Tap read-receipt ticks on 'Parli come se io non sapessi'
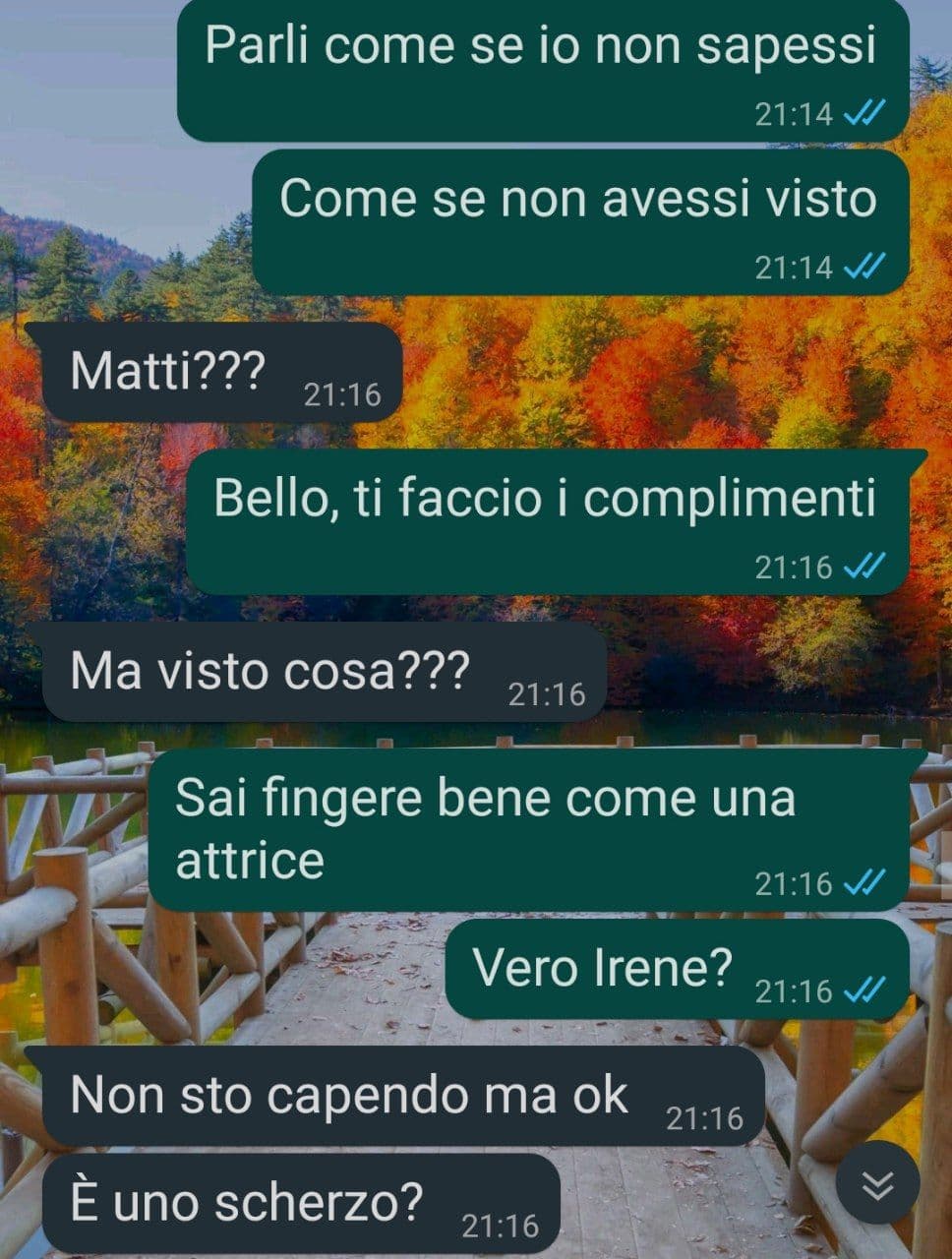This screenshot has height=1259, width=952. click(864, 113)
